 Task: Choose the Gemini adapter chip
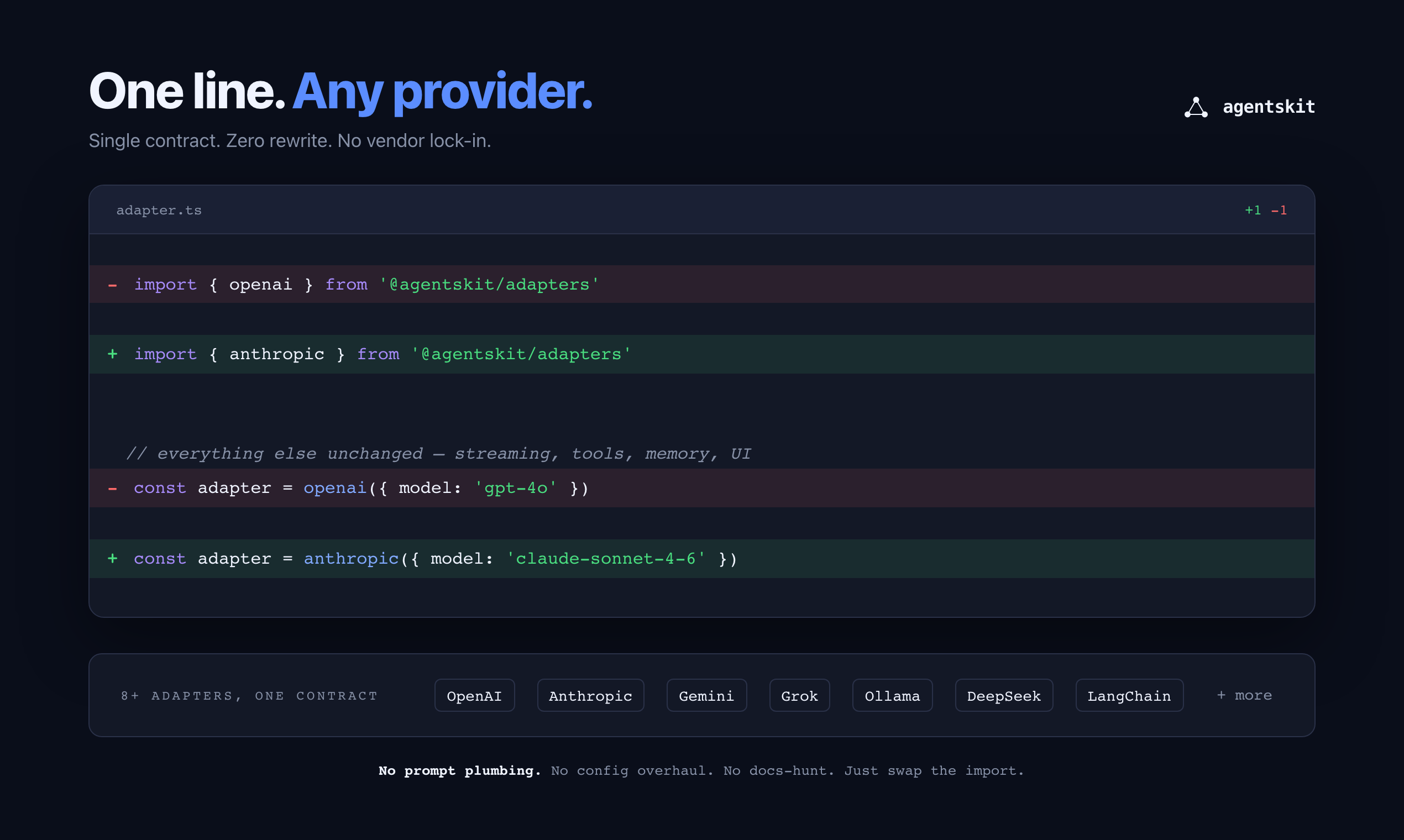coord(706,696)
